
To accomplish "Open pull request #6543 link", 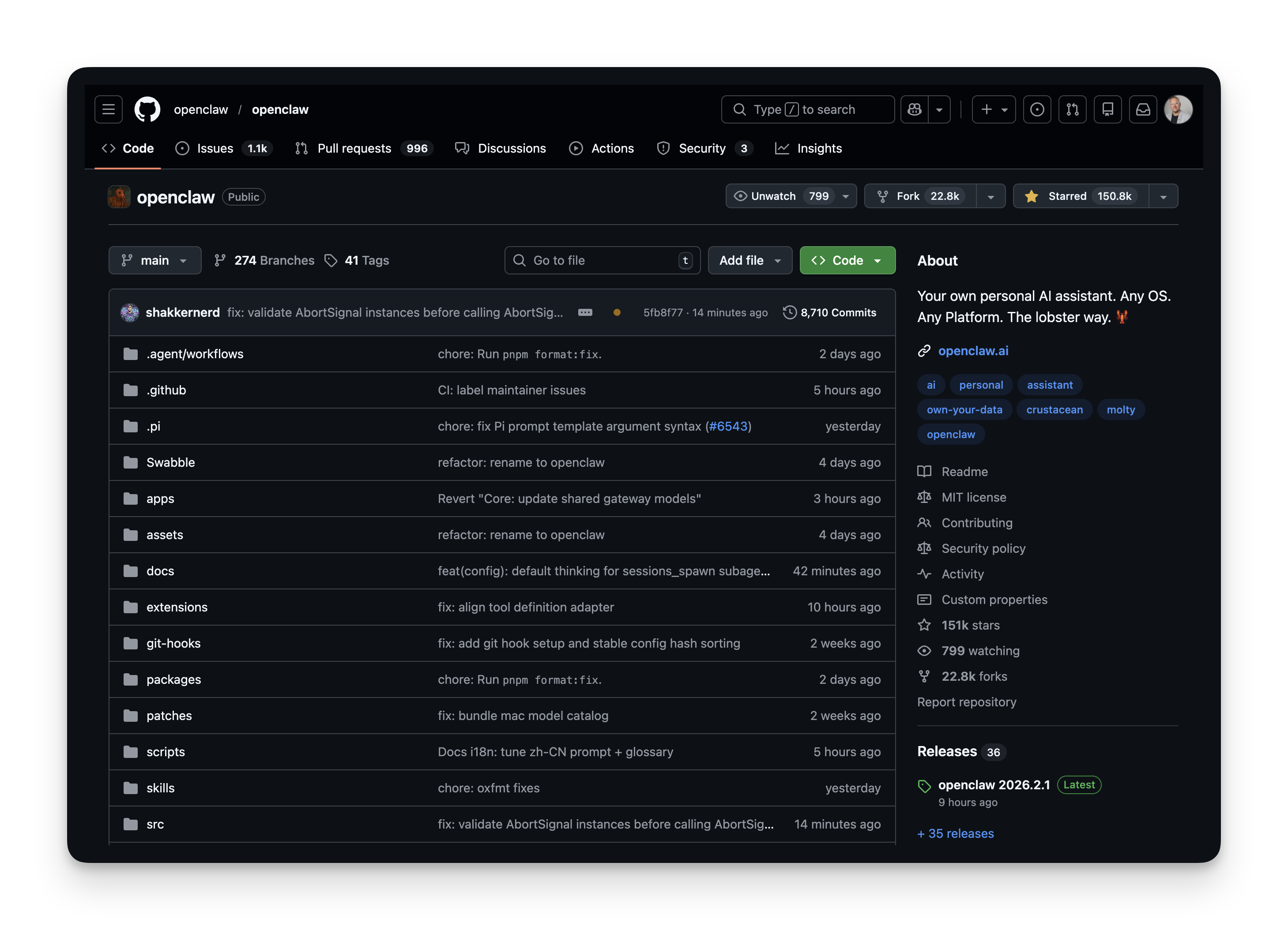I will [728, 426].
